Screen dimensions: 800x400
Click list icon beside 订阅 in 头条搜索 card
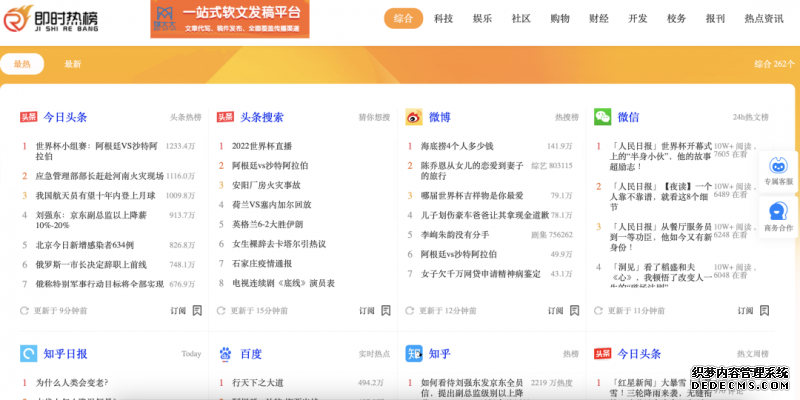click(x=386, y=310)
